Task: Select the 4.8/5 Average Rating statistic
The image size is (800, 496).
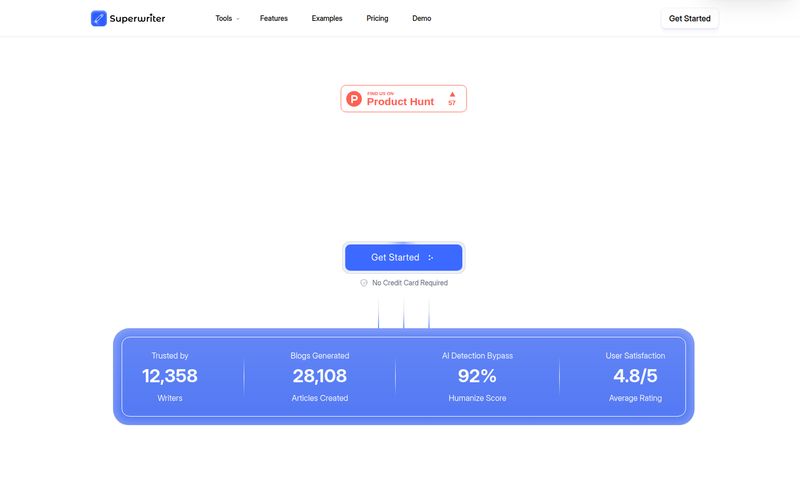Action: (636, 376)
